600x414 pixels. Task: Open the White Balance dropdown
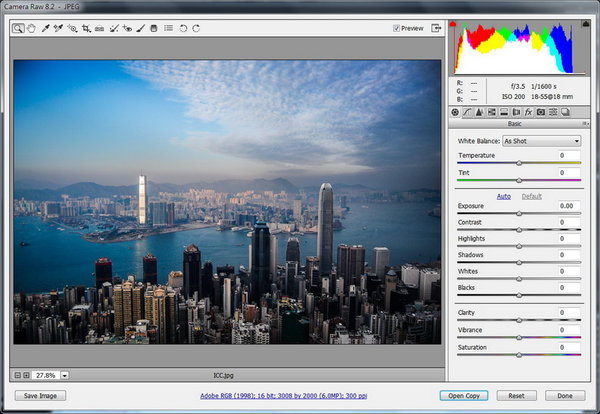pos(541,141)
